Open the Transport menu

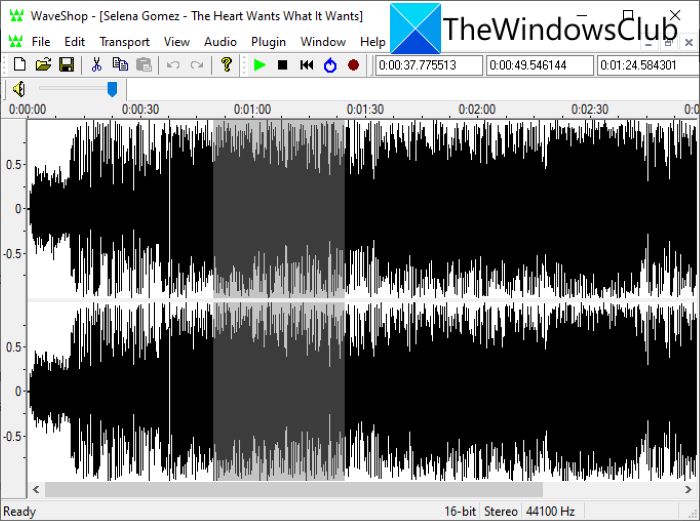125,42
